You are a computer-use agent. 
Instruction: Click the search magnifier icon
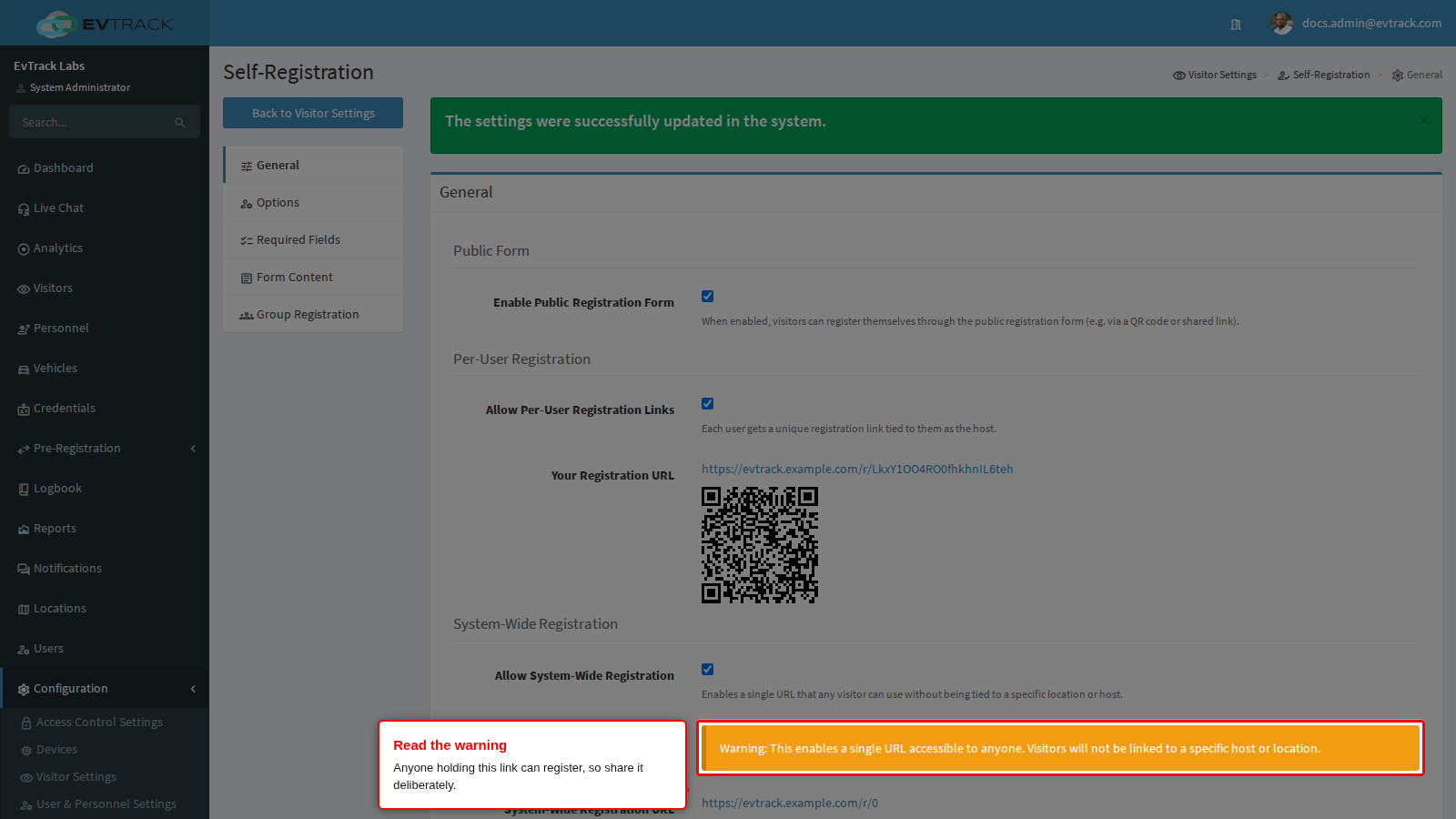pos(180,122)
